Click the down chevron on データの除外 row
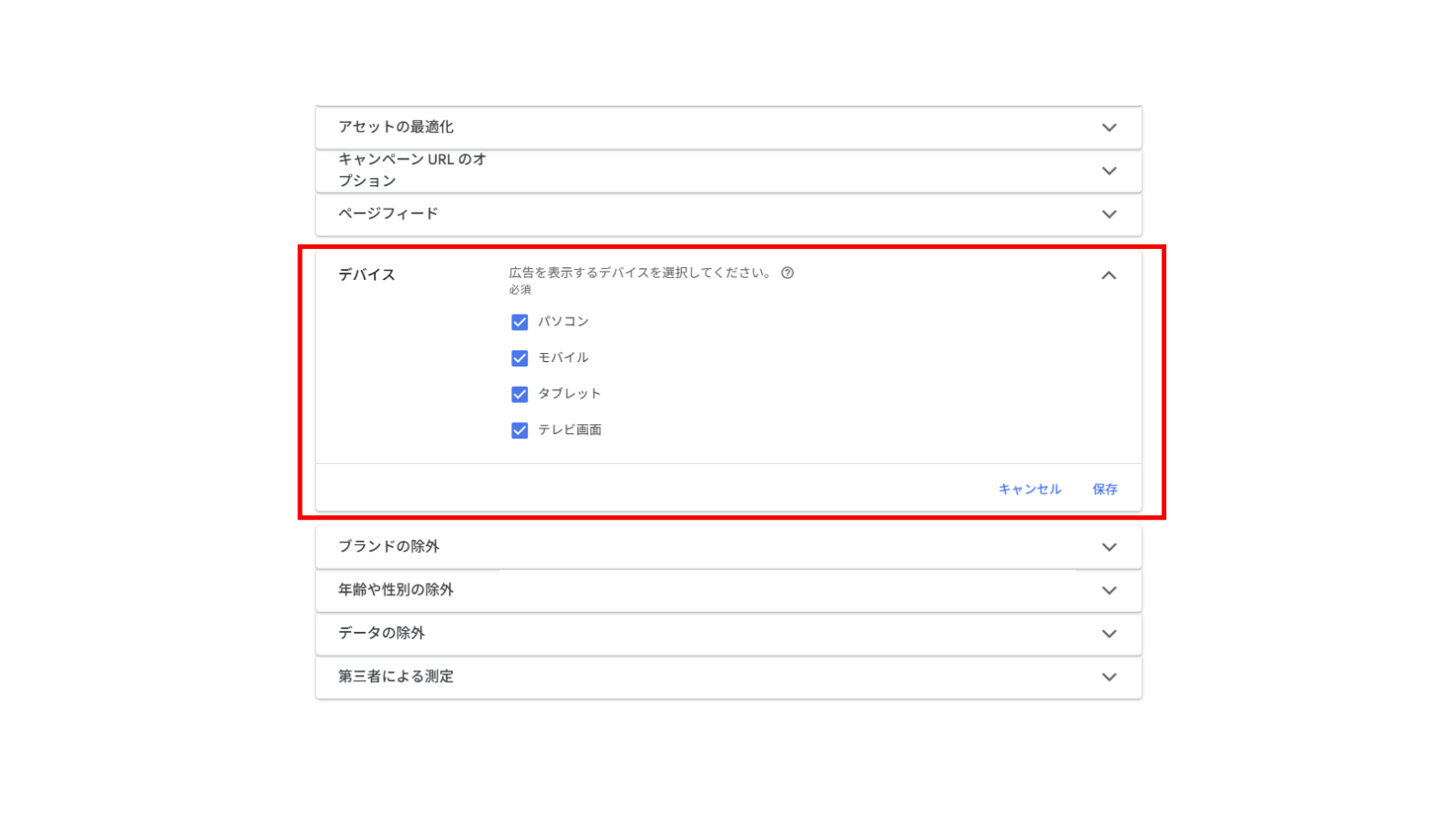This screenshot has width=1456, height=817. pos(1109,634)
